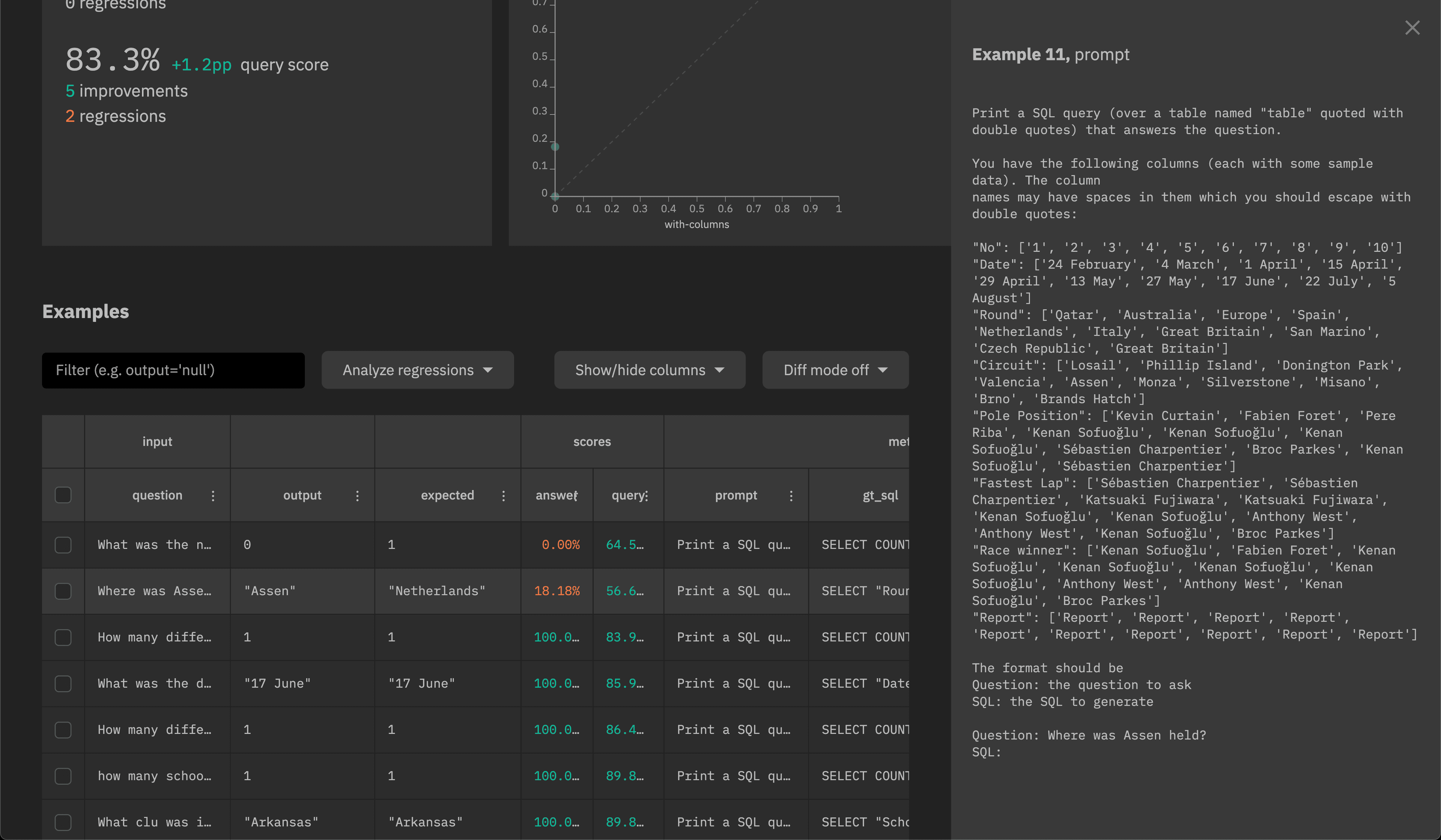Open the Show/hide columns dropdown

point(649,371)
